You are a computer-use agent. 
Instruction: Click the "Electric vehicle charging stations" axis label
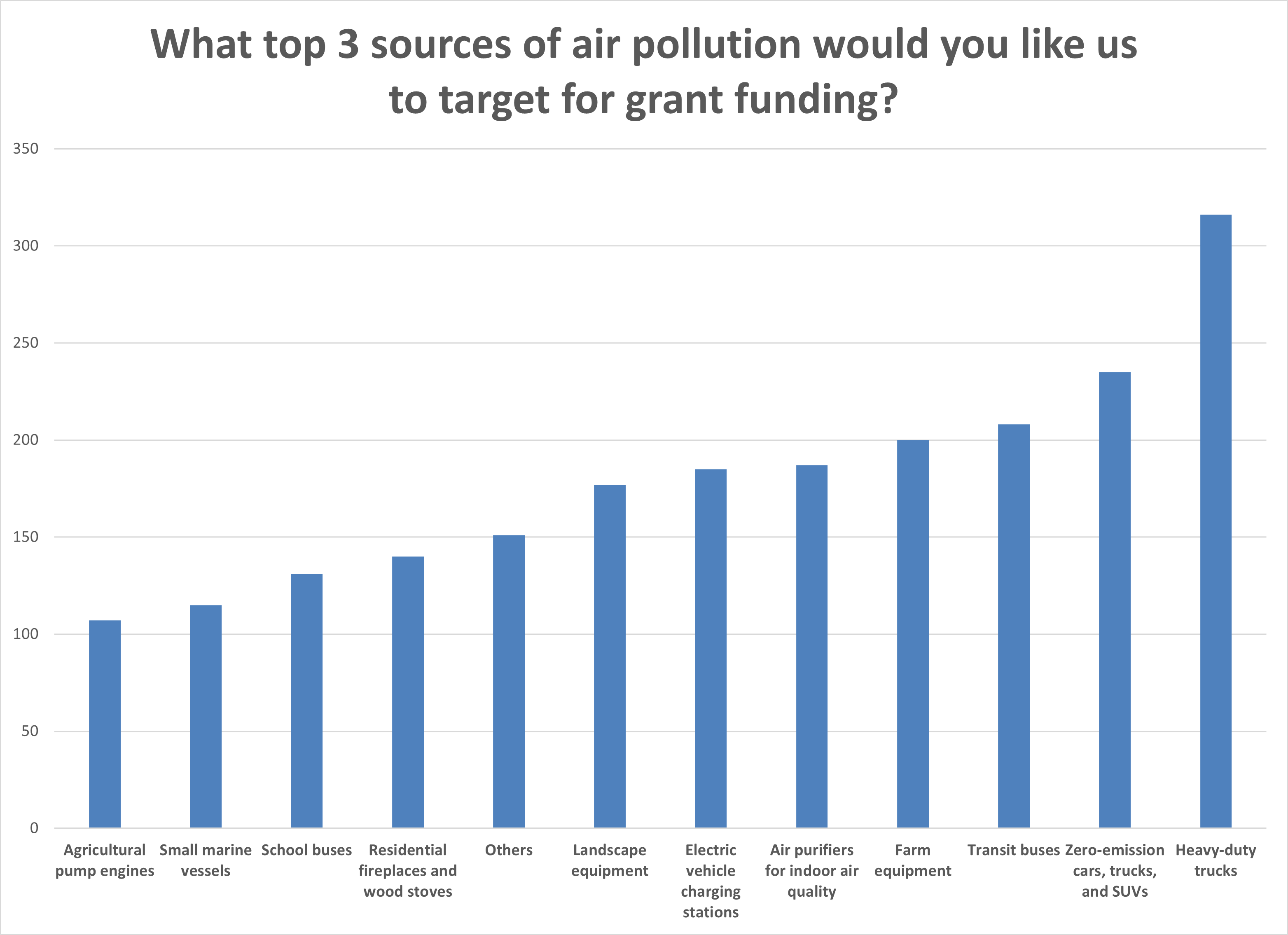pyautogui.click(x=711, y=881)
